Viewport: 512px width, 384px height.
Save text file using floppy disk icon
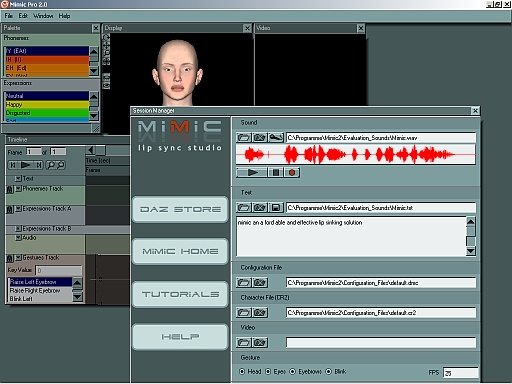(x=276, y=208)
